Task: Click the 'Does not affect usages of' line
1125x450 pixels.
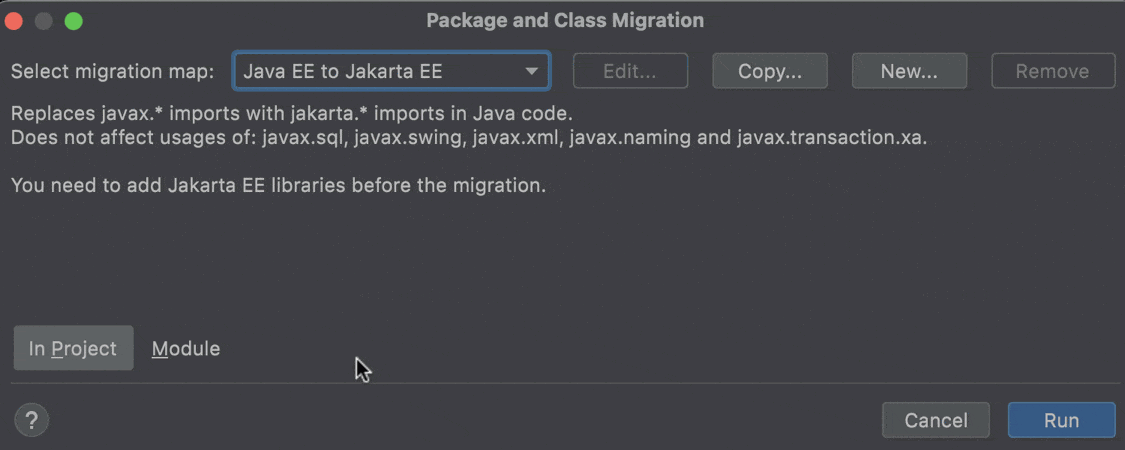Action: coord(468,137)
